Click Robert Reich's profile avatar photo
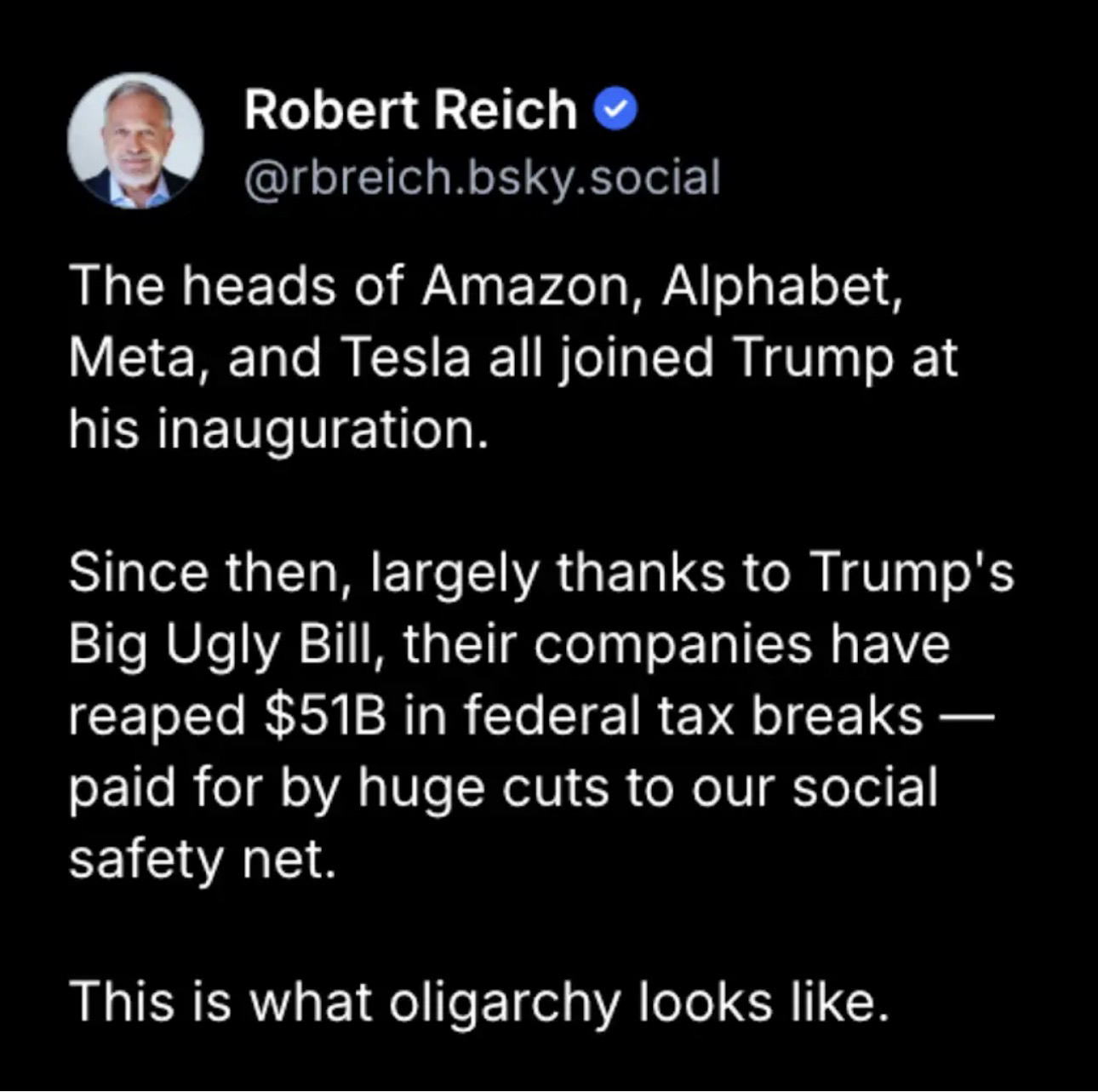The image size is (1098, 1092). [135, 140]
